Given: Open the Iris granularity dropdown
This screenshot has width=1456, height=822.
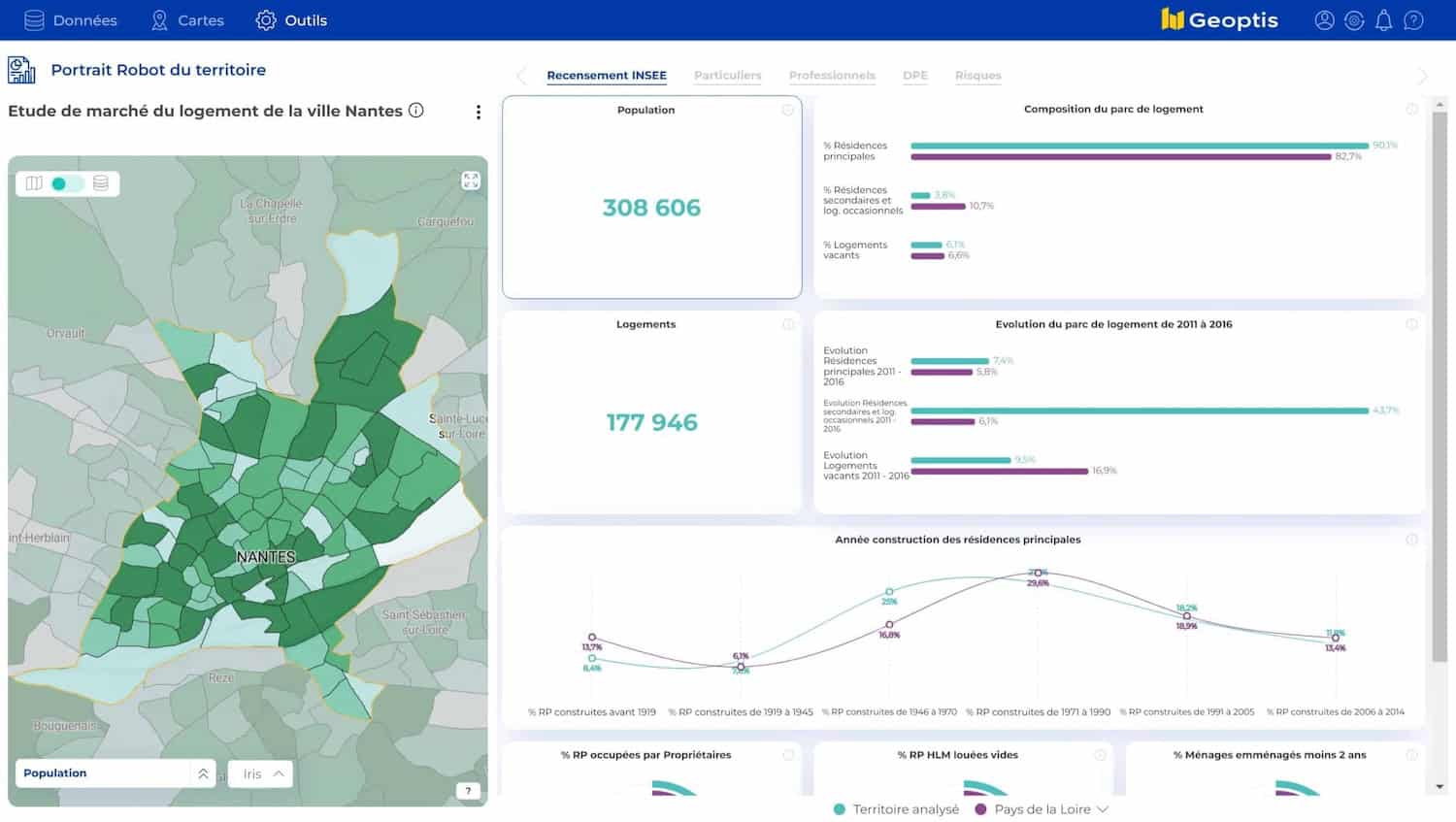Looking at the screenshot, I should (262, 773).
